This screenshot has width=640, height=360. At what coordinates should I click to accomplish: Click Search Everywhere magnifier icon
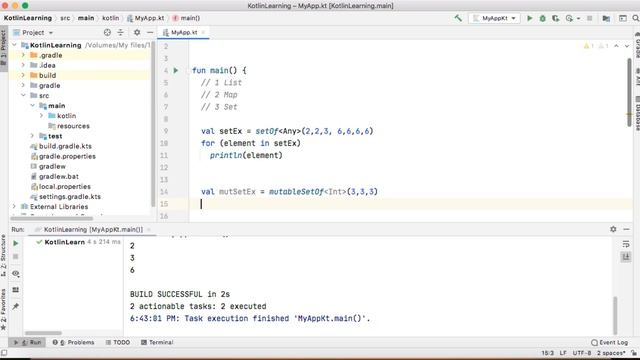click(x=636, y=18)
